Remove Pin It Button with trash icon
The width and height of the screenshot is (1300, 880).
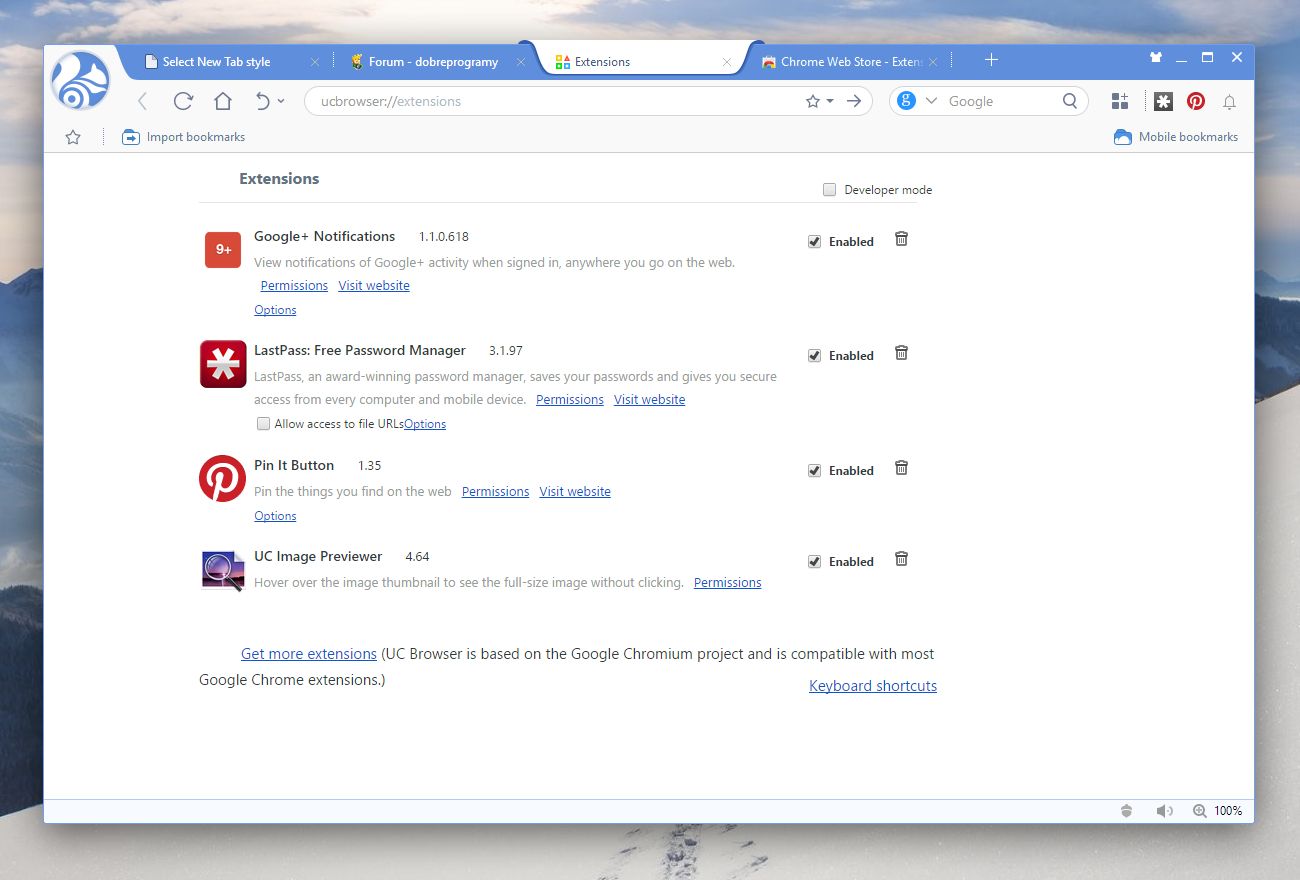click(901, 468)
